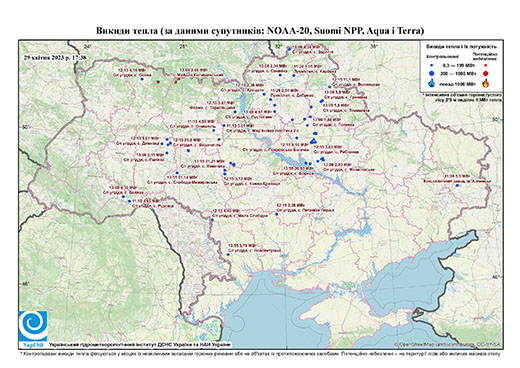
Task: Click the 24° longitude label on the top edge
Action: 87,46
